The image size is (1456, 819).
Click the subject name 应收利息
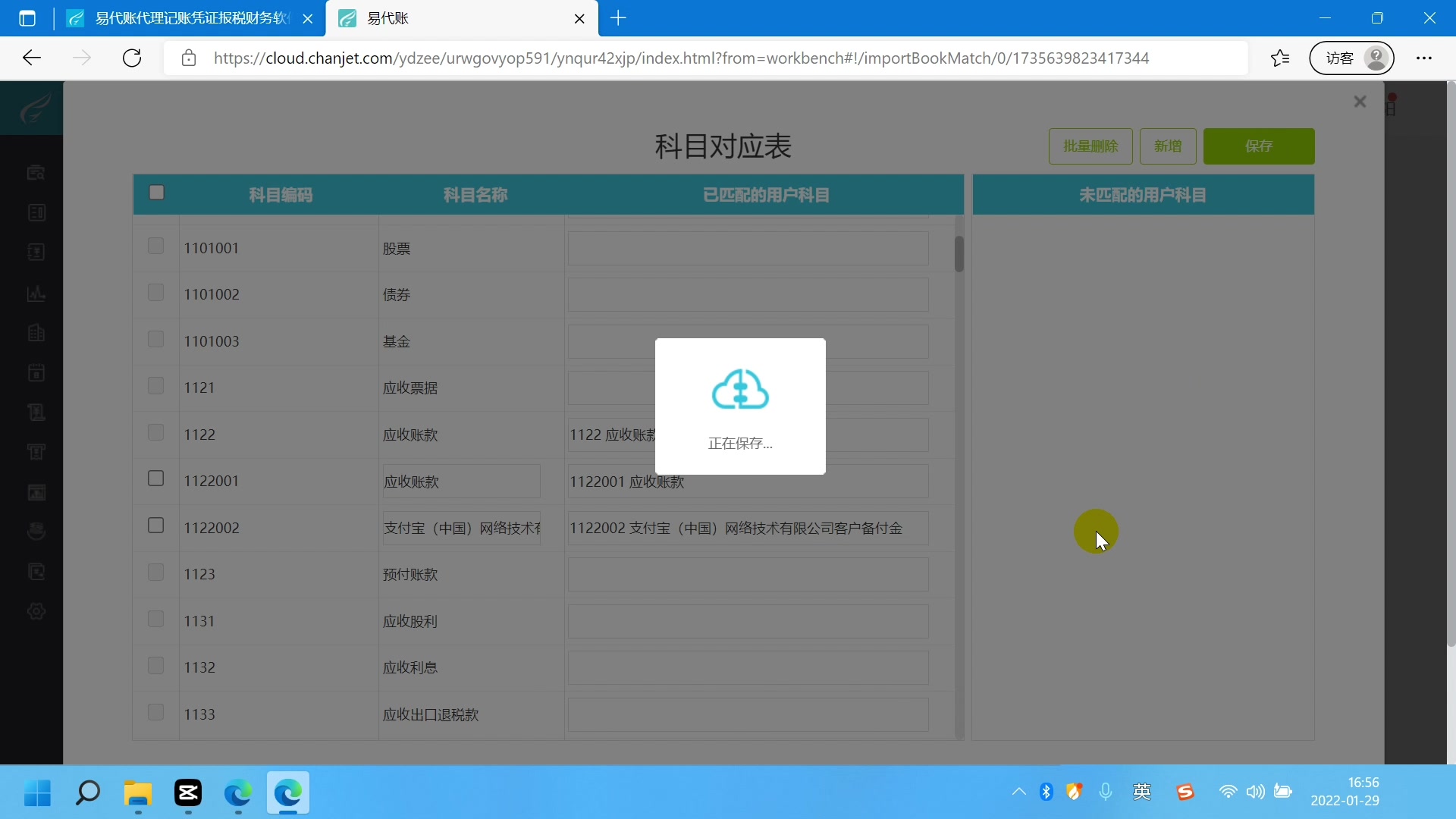click(410, 667)
